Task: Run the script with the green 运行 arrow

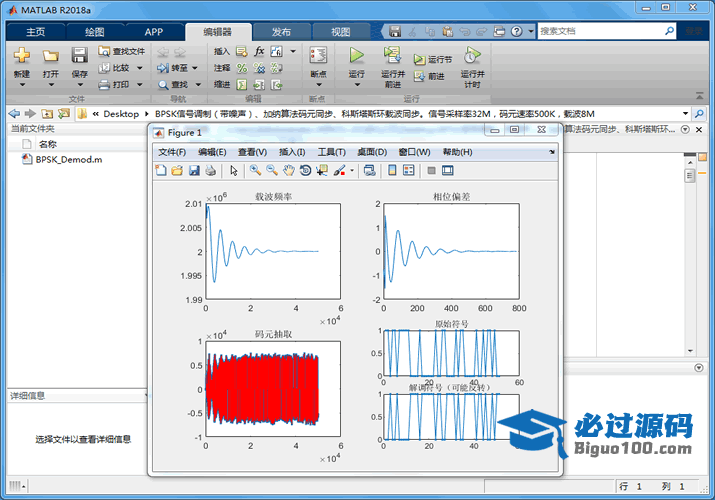Action: [357, 56]
